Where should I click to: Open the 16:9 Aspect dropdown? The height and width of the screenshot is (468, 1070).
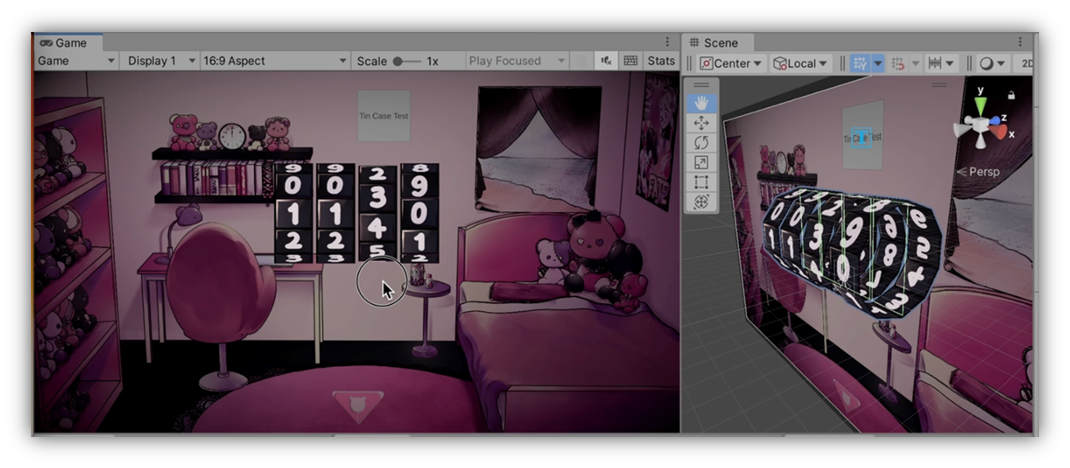pyautogui.click(x=274, y=61)
